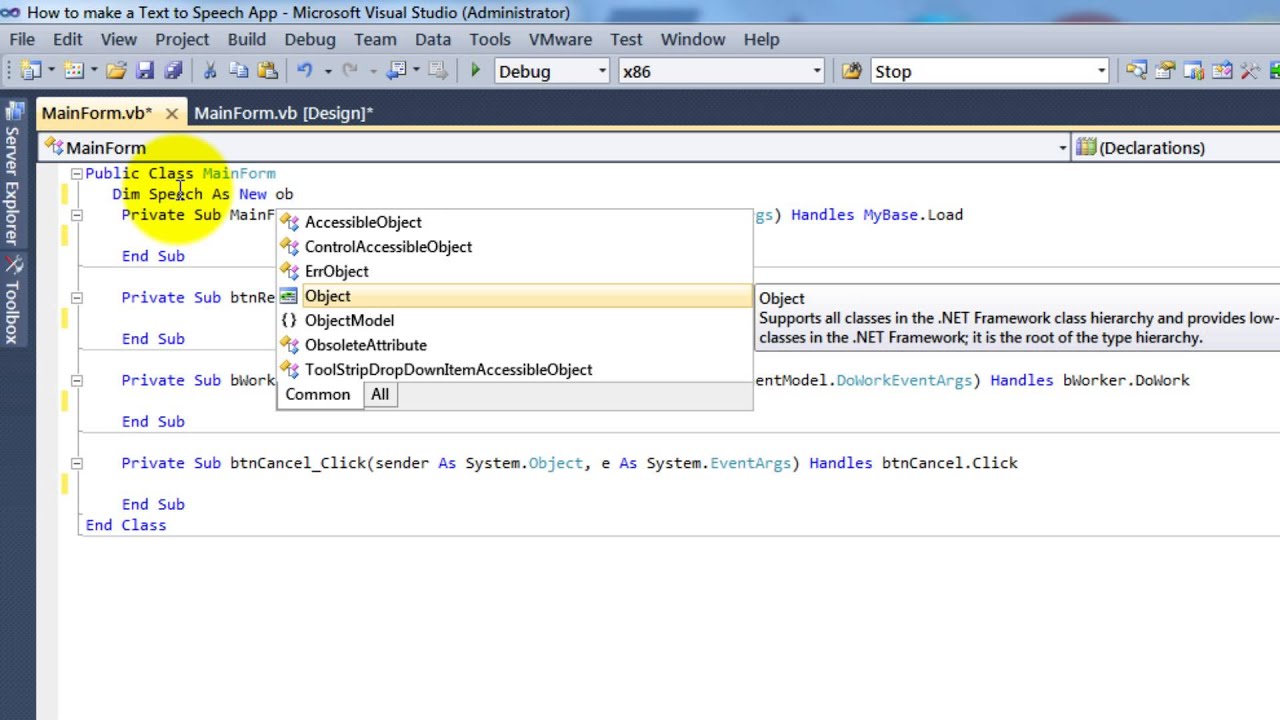Collapse the Public Class MainForm region
Viewport: 1280px width, 720px height.
76,174
